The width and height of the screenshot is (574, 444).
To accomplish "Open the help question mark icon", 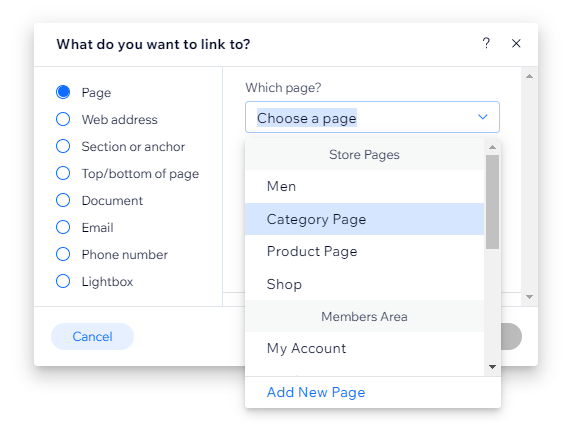I will coord(486,43).
